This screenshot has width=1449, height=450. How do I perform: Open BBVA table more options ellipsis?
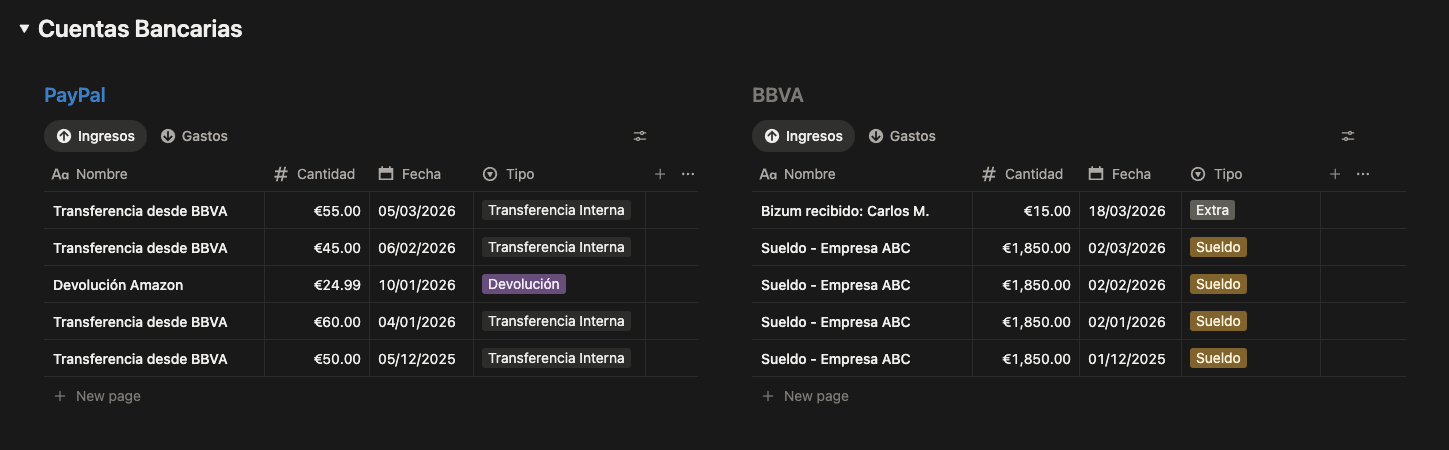(x=1363, y=174)
